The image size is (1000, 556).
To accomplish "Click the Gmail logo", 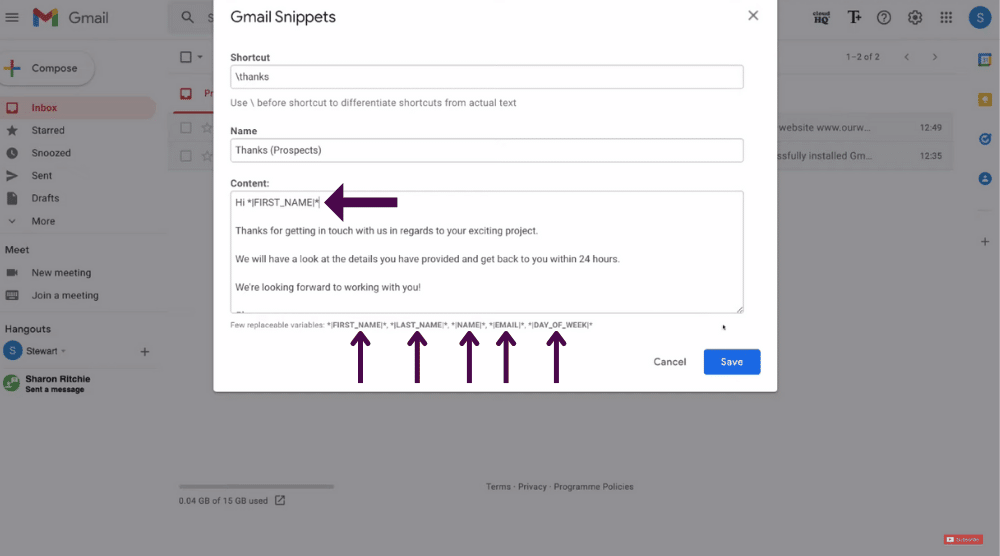I will coord(70,17).
